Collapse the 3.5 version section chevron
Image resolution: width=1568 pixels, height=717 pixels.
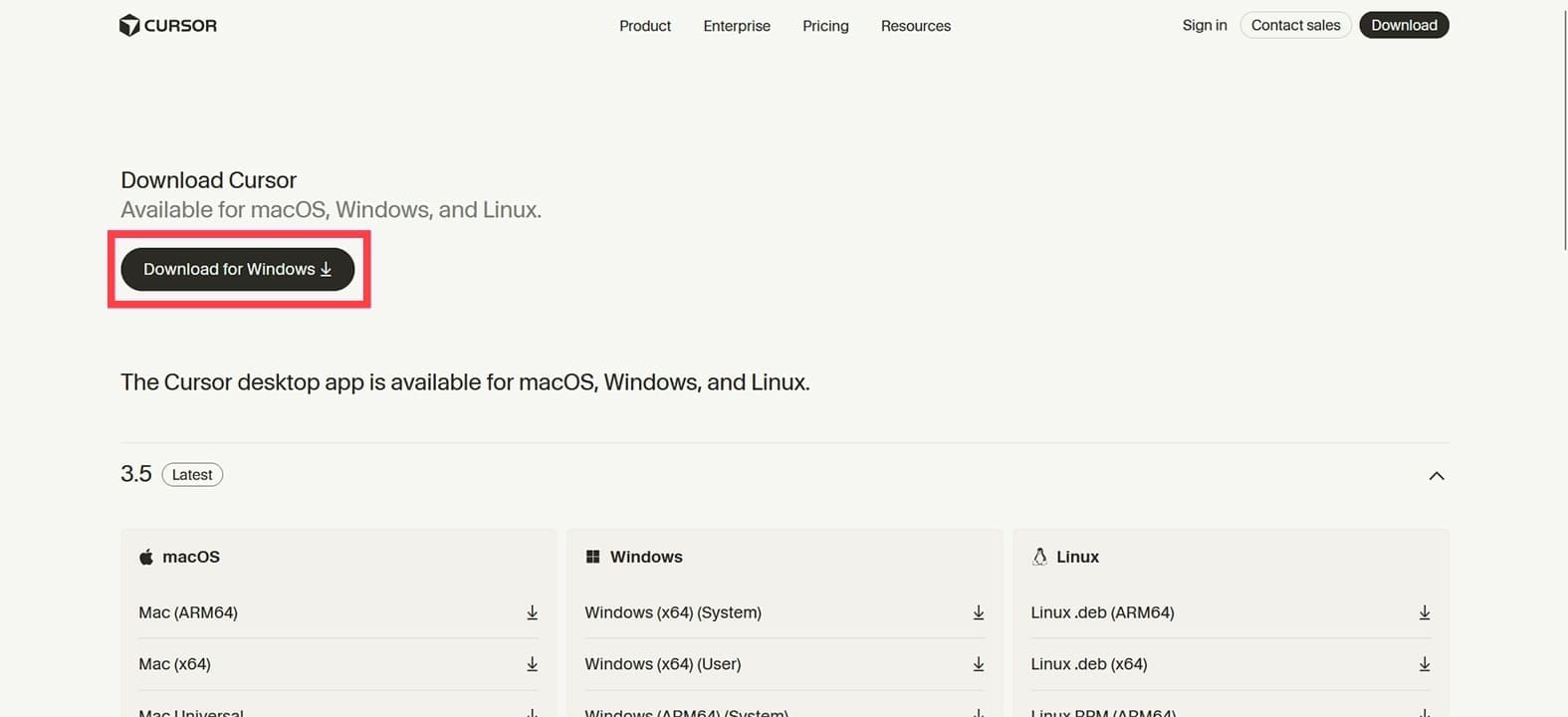click(1436, 475)
